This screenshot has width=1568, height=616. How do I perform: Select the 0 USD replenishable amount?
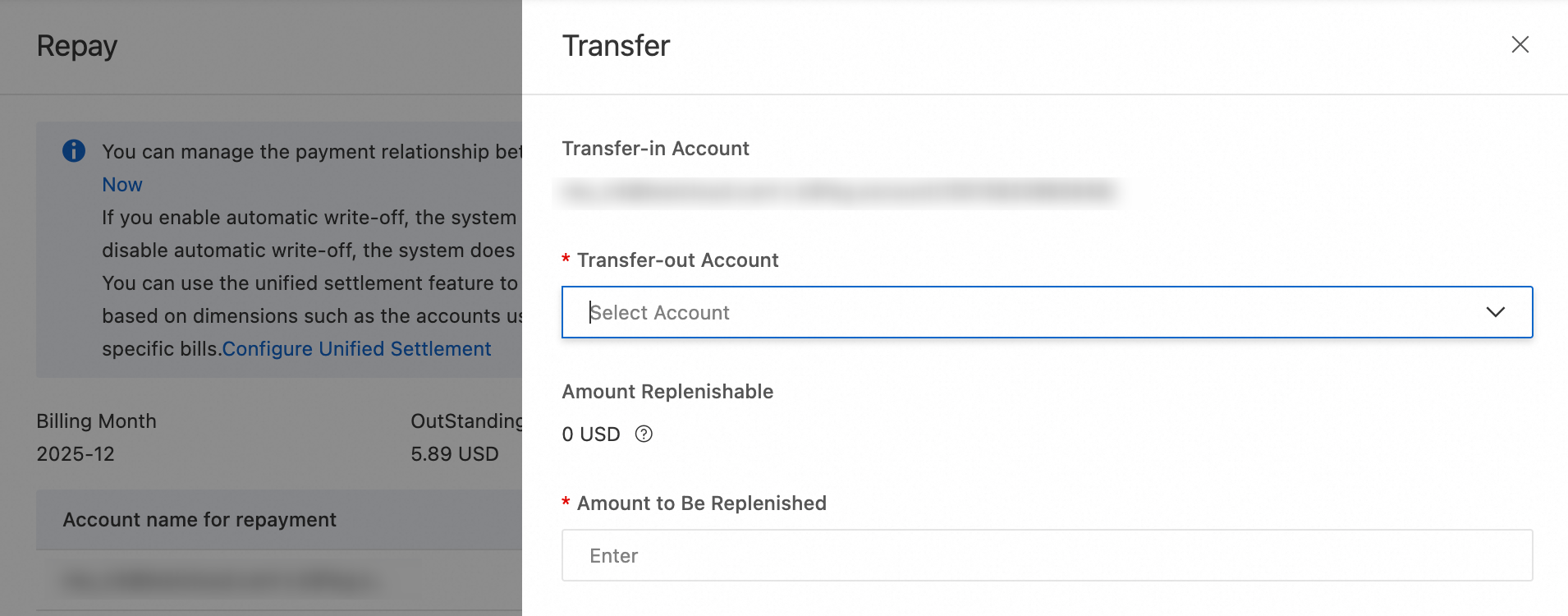(591, 434)
